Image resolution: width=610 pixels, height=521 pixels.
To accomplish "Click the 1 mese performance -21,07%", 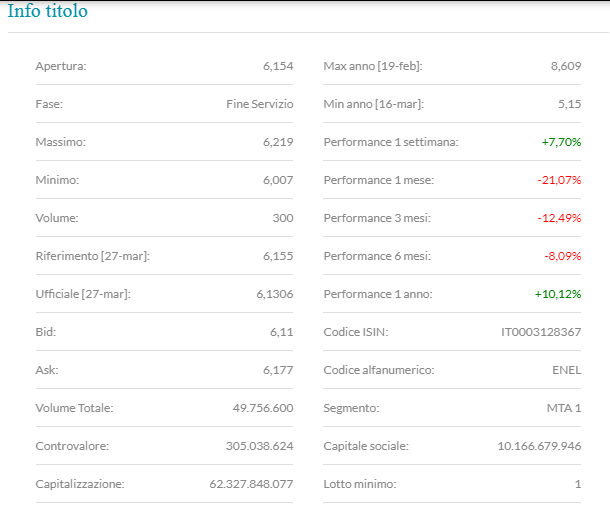I will 559,180.
